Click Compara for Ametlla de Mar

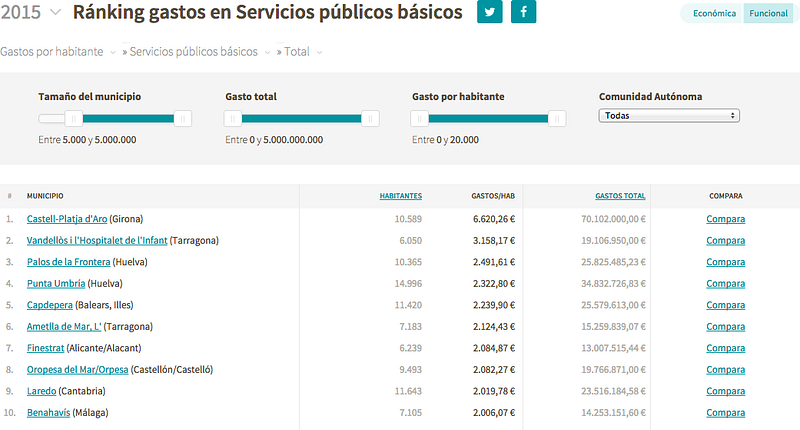tap(726, 326)
